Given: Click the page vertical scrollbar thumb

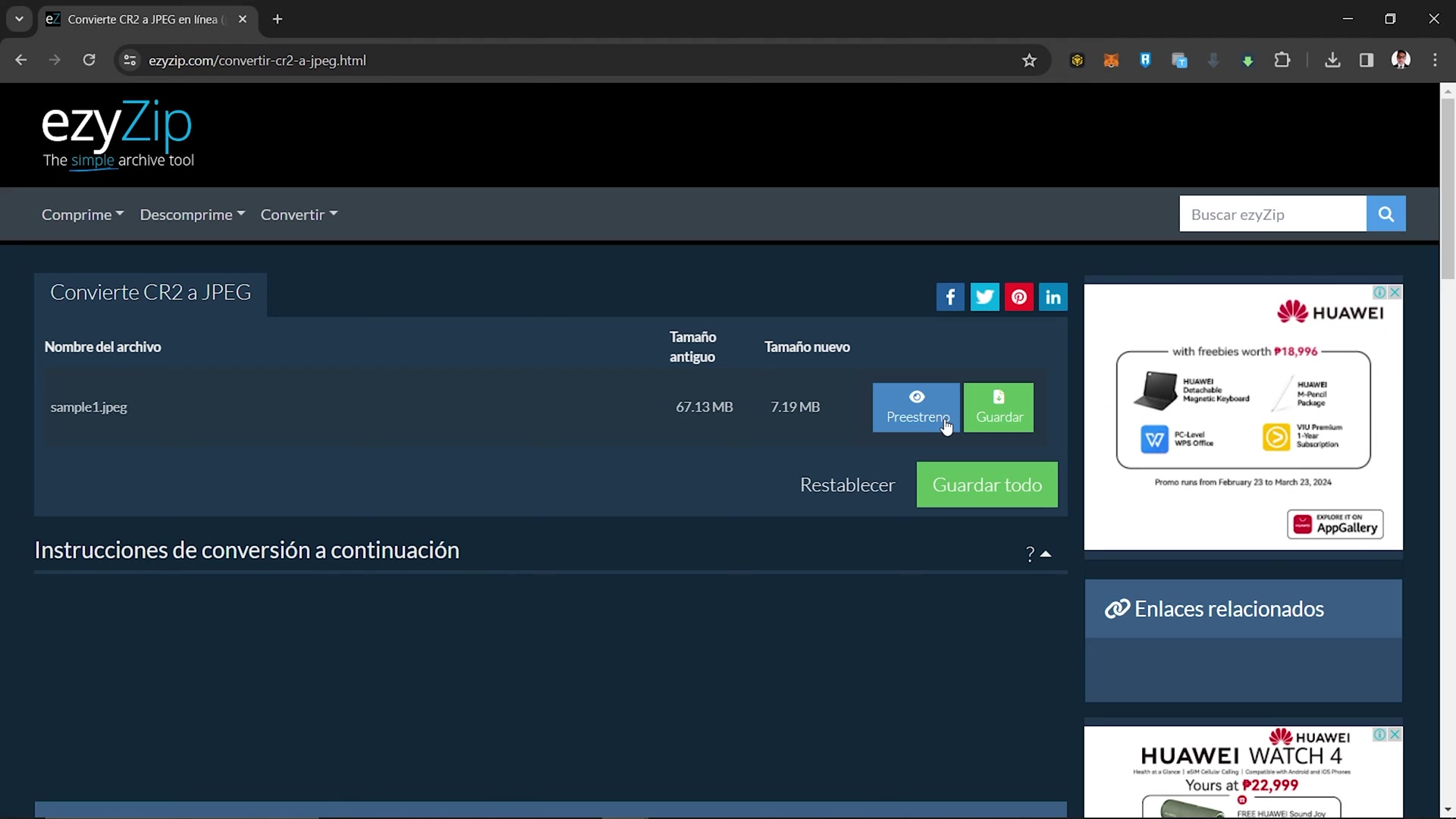Looking at the screenshot, I should point(1448,190).
